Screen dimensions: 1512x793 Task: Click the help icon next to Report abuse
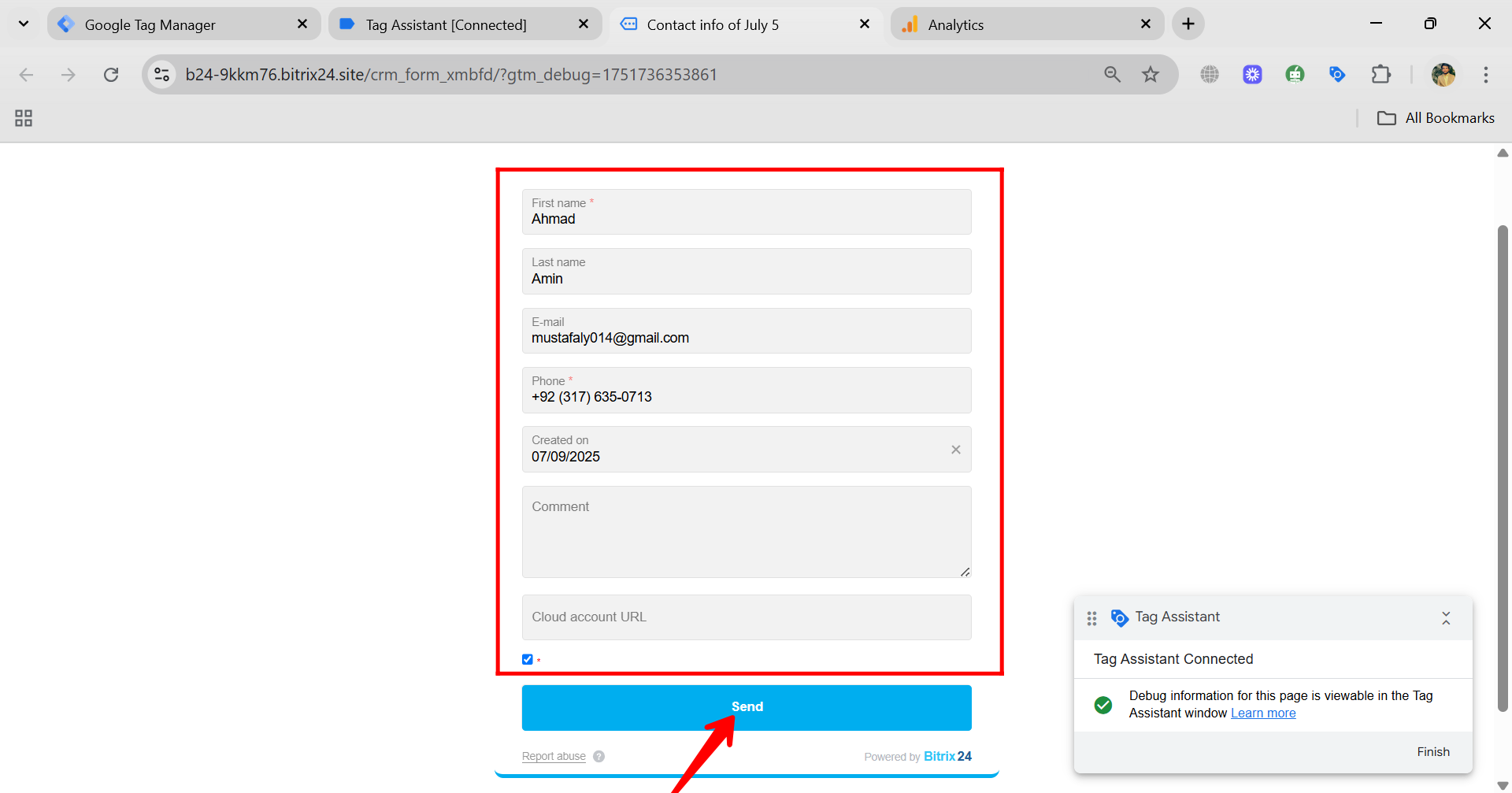click(x=599, y=756)
